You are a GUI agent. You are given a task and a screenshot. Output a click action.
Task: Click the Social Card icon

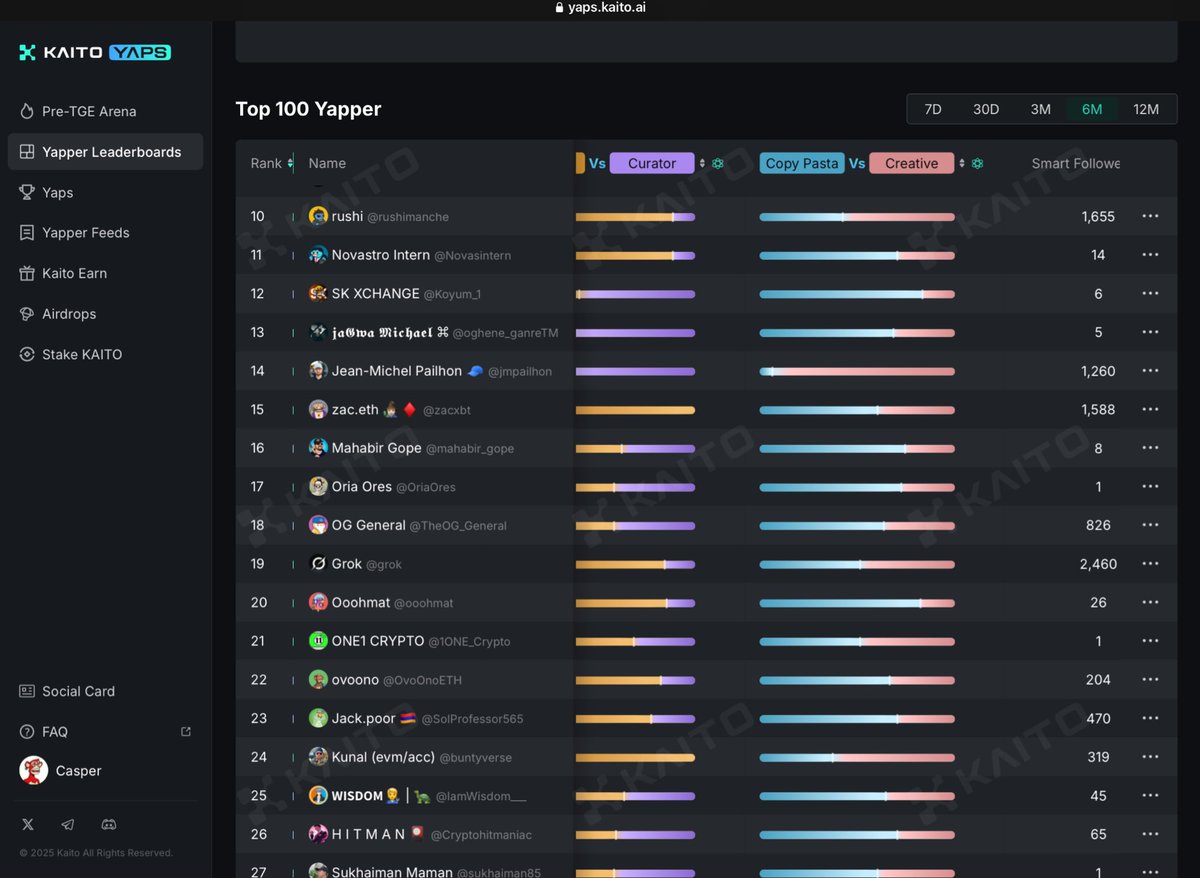(x=27, y=691)
